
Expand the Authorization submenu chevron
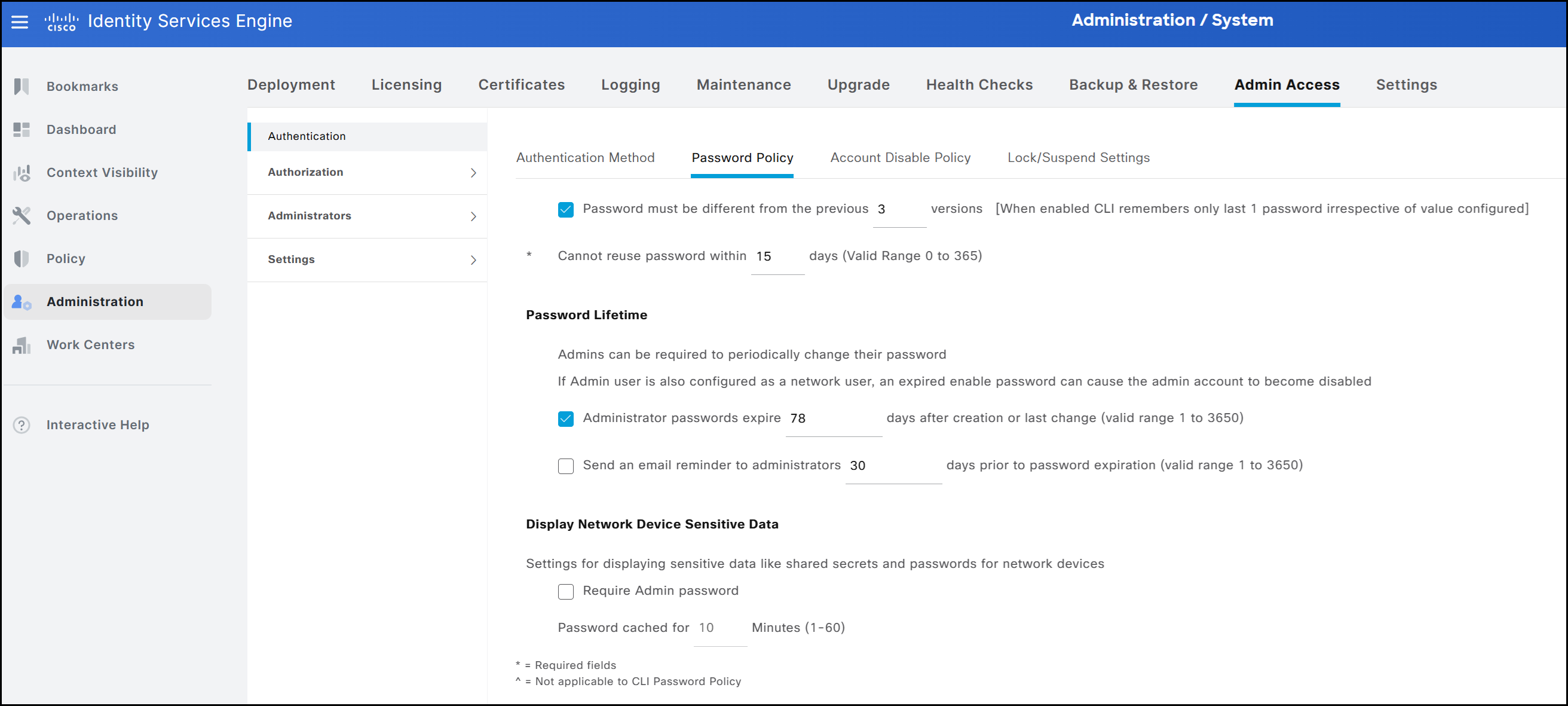(x=473, y=173)
